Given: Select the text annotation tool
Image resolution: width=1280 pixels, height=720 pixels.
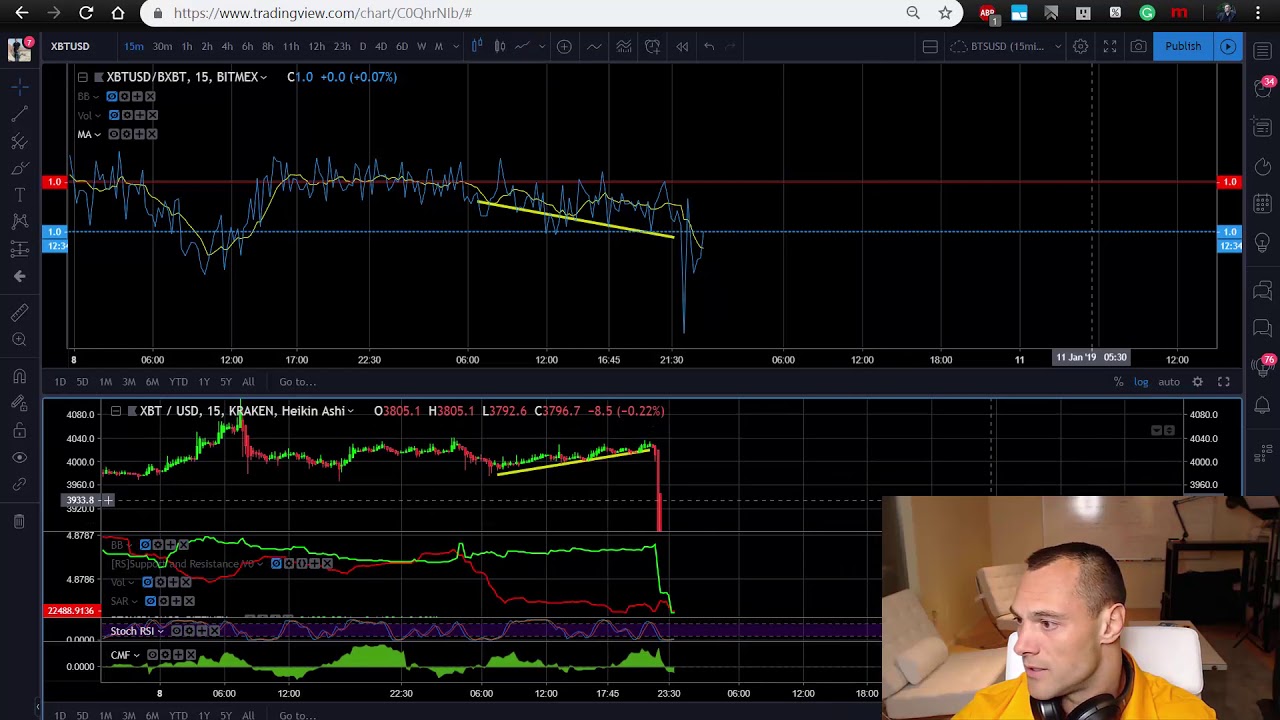Looking at the screenshot, I should coord(19,194).
